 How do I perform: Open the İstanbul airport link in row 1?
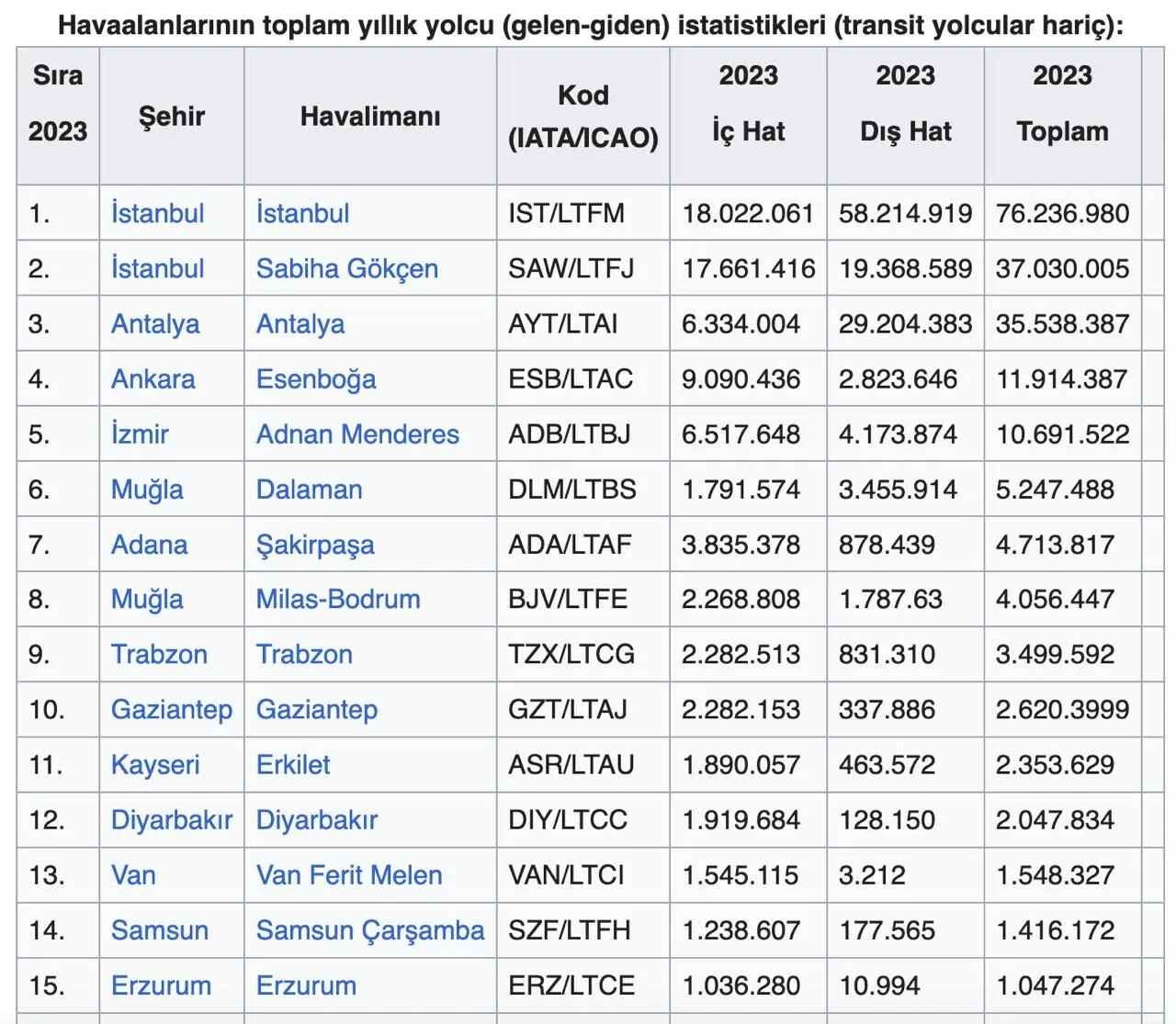[x=302, y=213]
